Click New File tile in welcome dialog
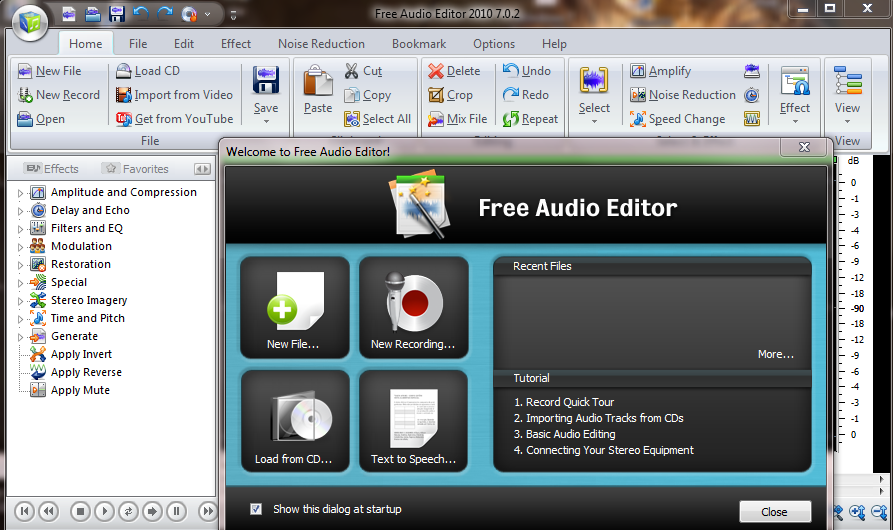 pyautogui.click(x=295, y=307)
